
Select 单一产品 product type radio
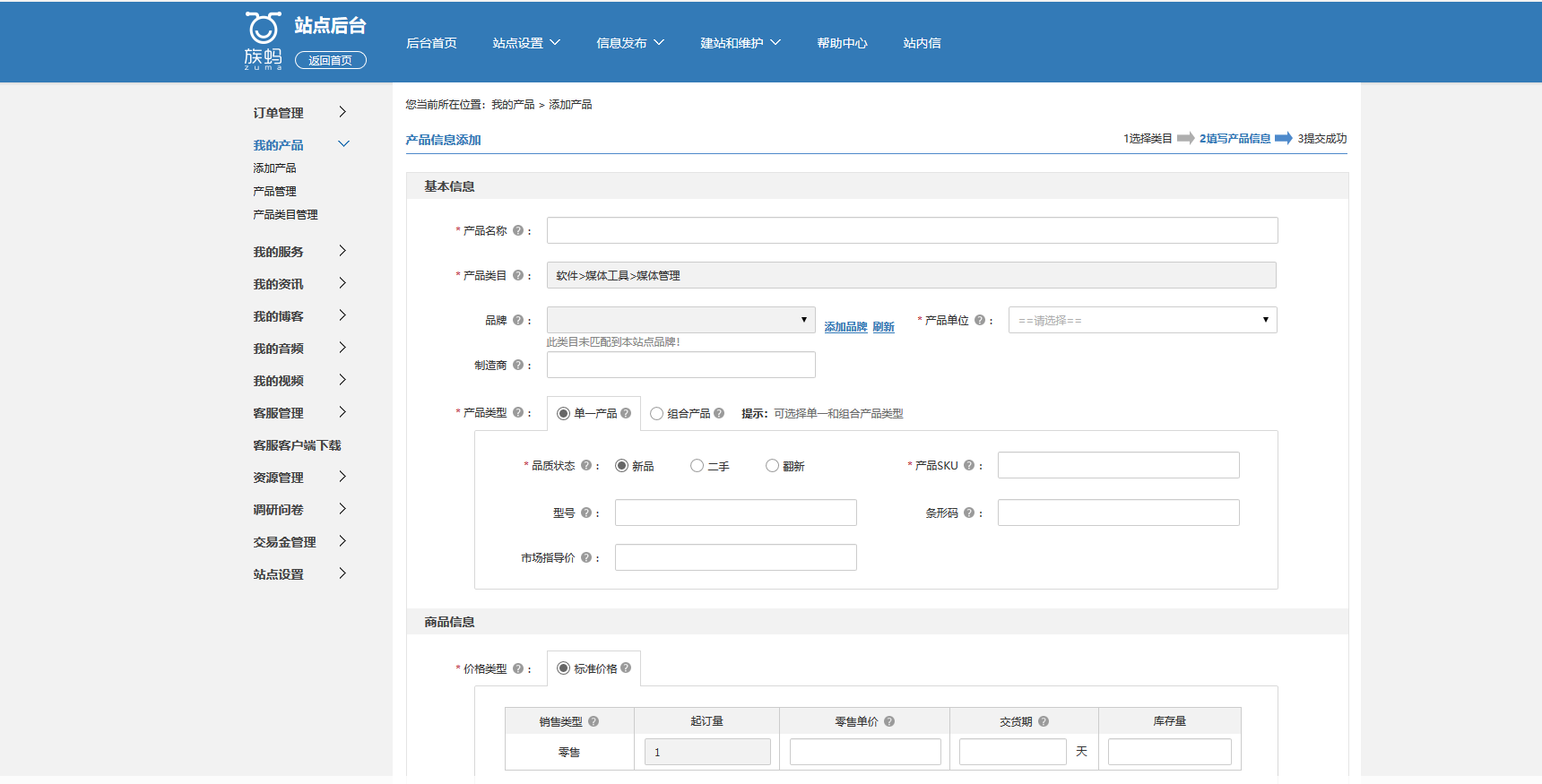[x=563, y=413]
